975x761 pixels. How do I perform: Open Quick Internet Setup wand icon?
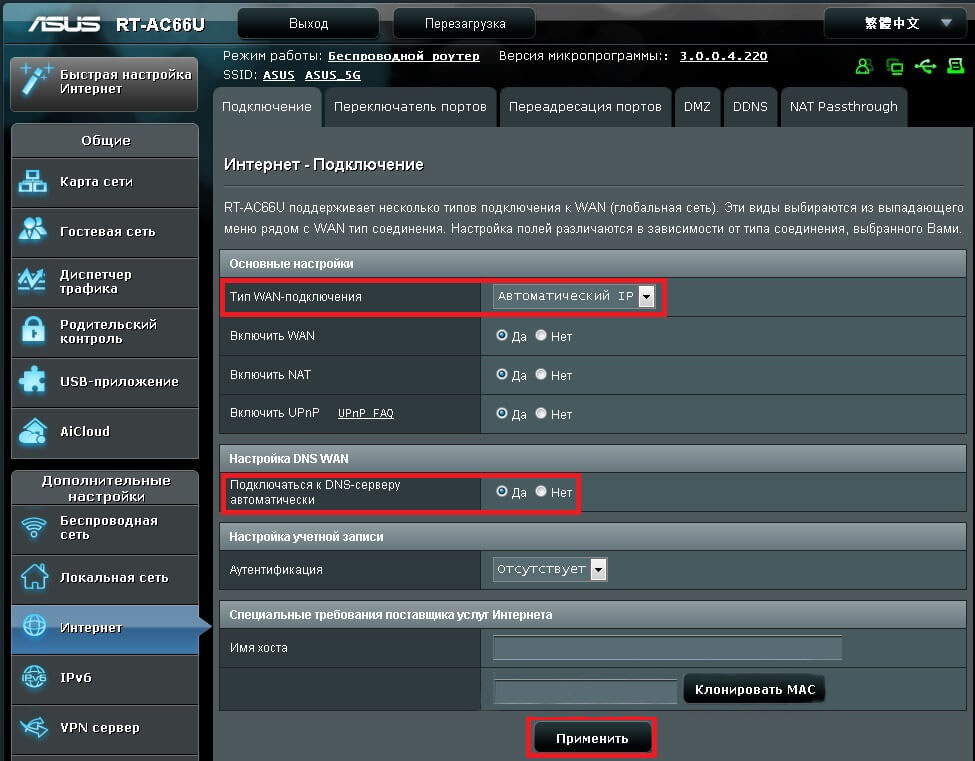tap(35, 79)
